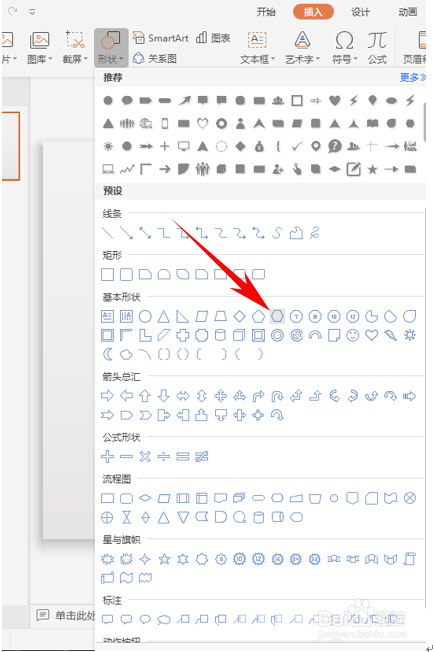Select the flowchart decision diamond
This screenshot has width=435, height=652.
tap(145, 498)
